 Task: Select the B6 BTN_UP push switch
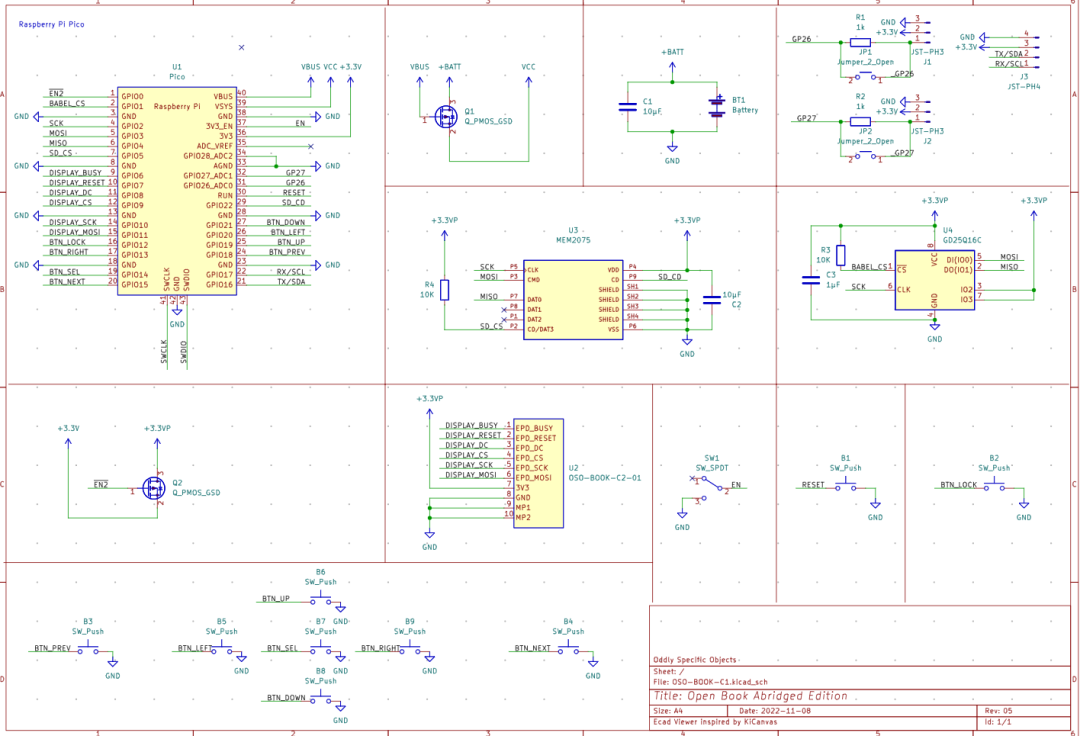(x=321, y=600)
